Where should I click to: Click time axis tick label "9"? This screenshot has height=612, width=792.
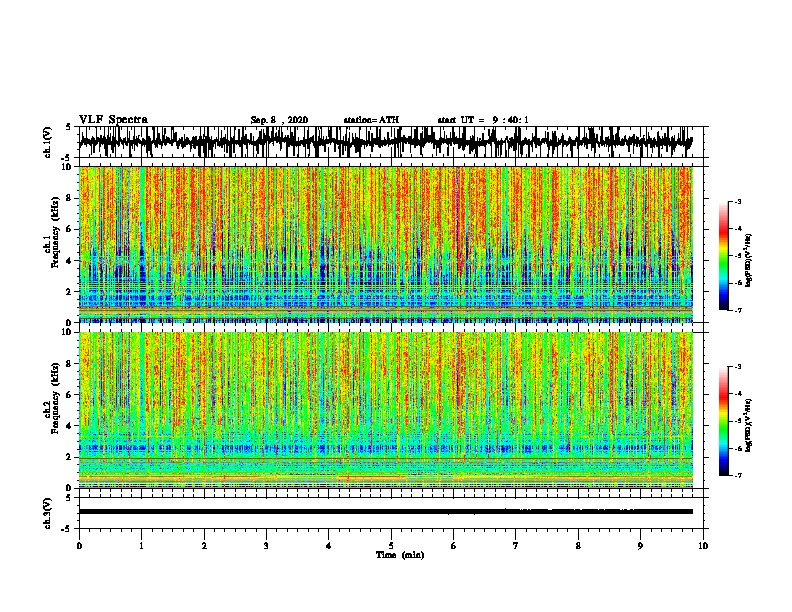pos(640,546)
